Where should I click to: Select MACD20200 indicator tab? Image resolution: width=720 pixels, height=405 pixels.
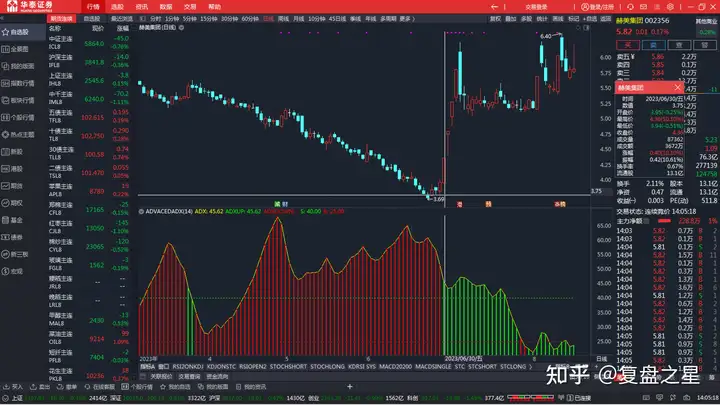[x=395, y=366]
